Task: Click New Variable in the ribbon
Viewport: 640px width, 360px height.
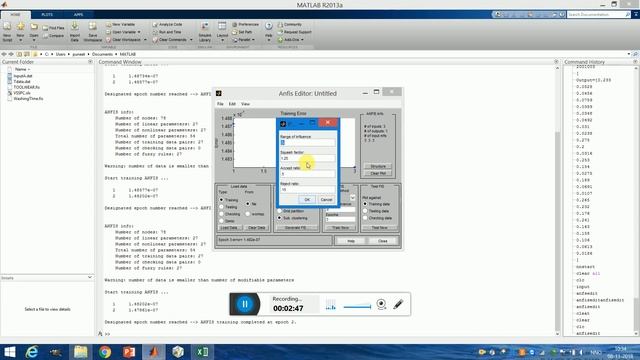Action: (x=120, y=24)
